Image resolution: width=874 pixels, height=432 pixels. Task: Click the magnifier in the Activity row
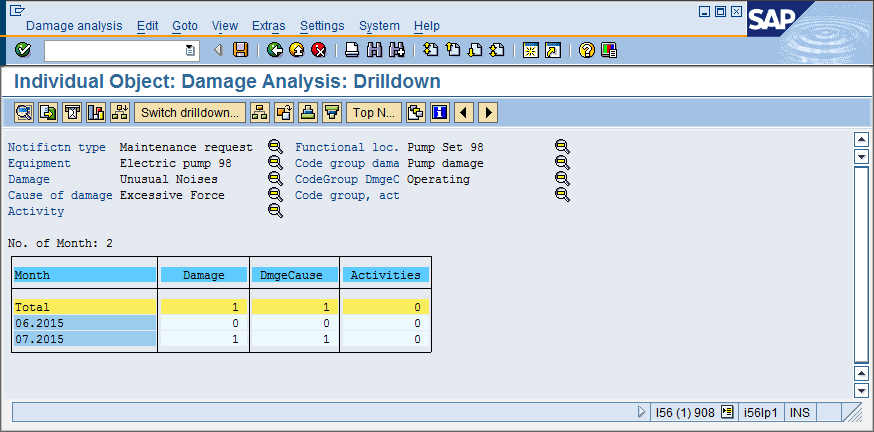275,211
